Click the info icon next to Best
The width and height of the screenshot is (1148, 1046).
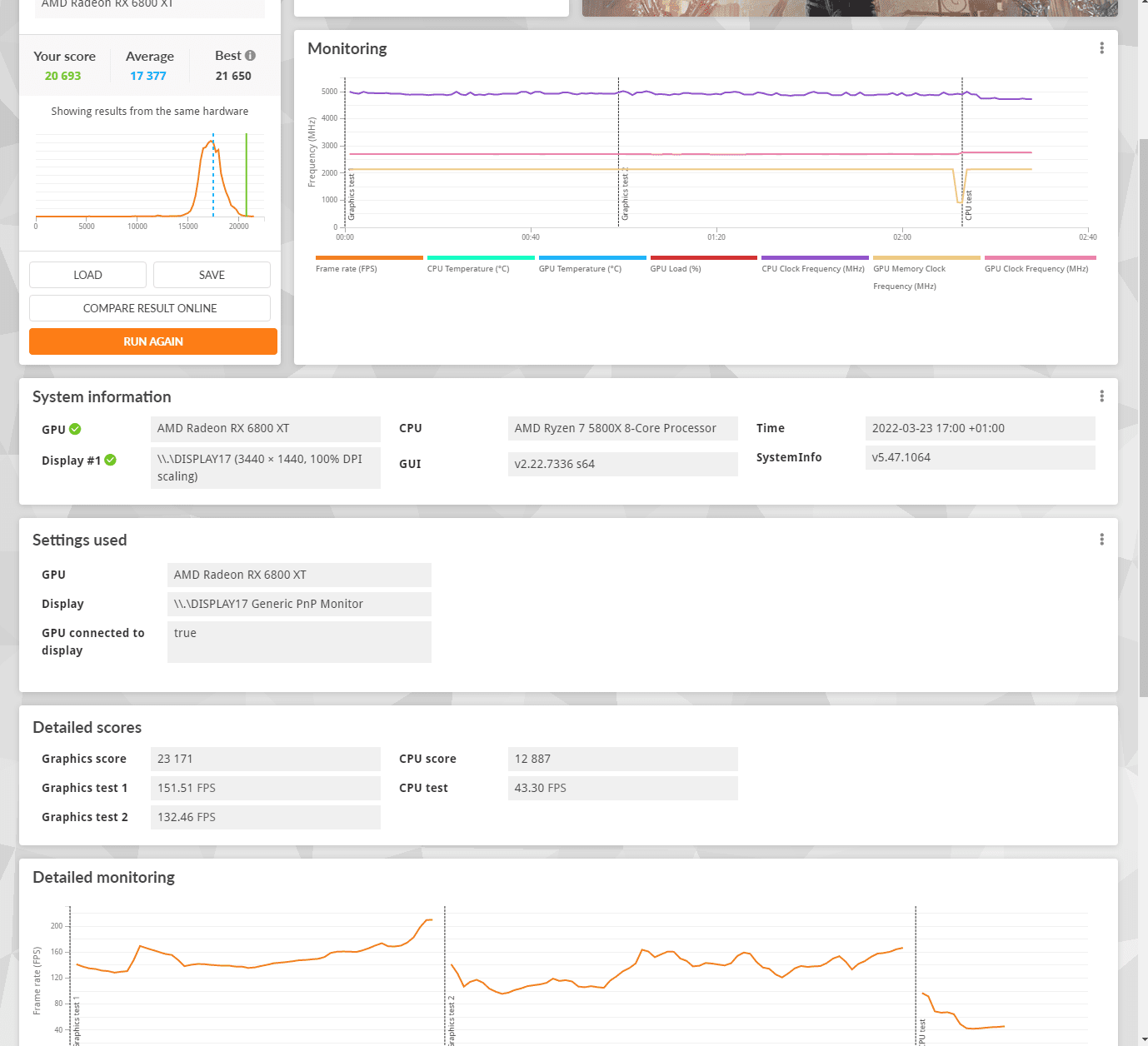[250, 56]
